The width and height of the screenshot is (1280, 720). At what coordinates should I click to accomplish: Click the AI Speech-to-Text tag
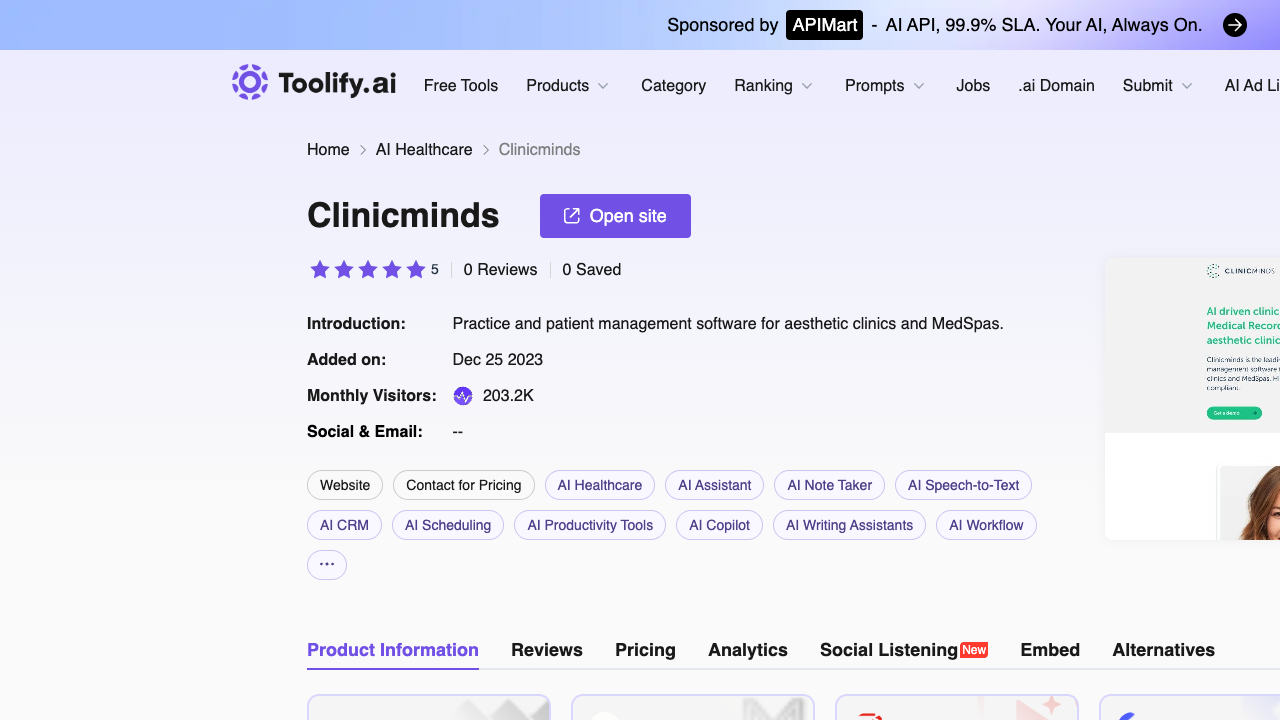[x=964, y=485]
